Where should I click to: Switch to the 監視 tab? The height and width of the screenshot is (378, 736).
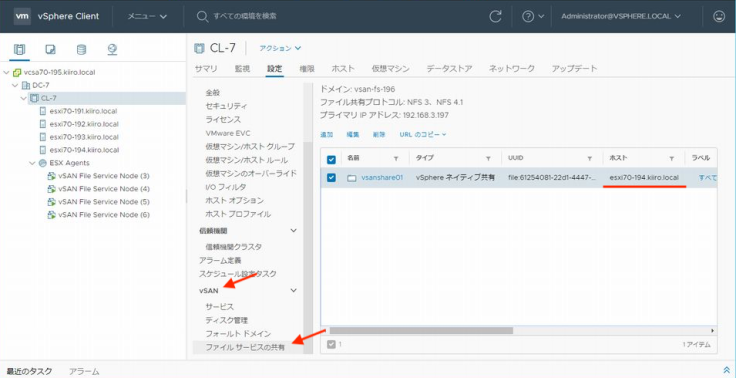point(242,69)
